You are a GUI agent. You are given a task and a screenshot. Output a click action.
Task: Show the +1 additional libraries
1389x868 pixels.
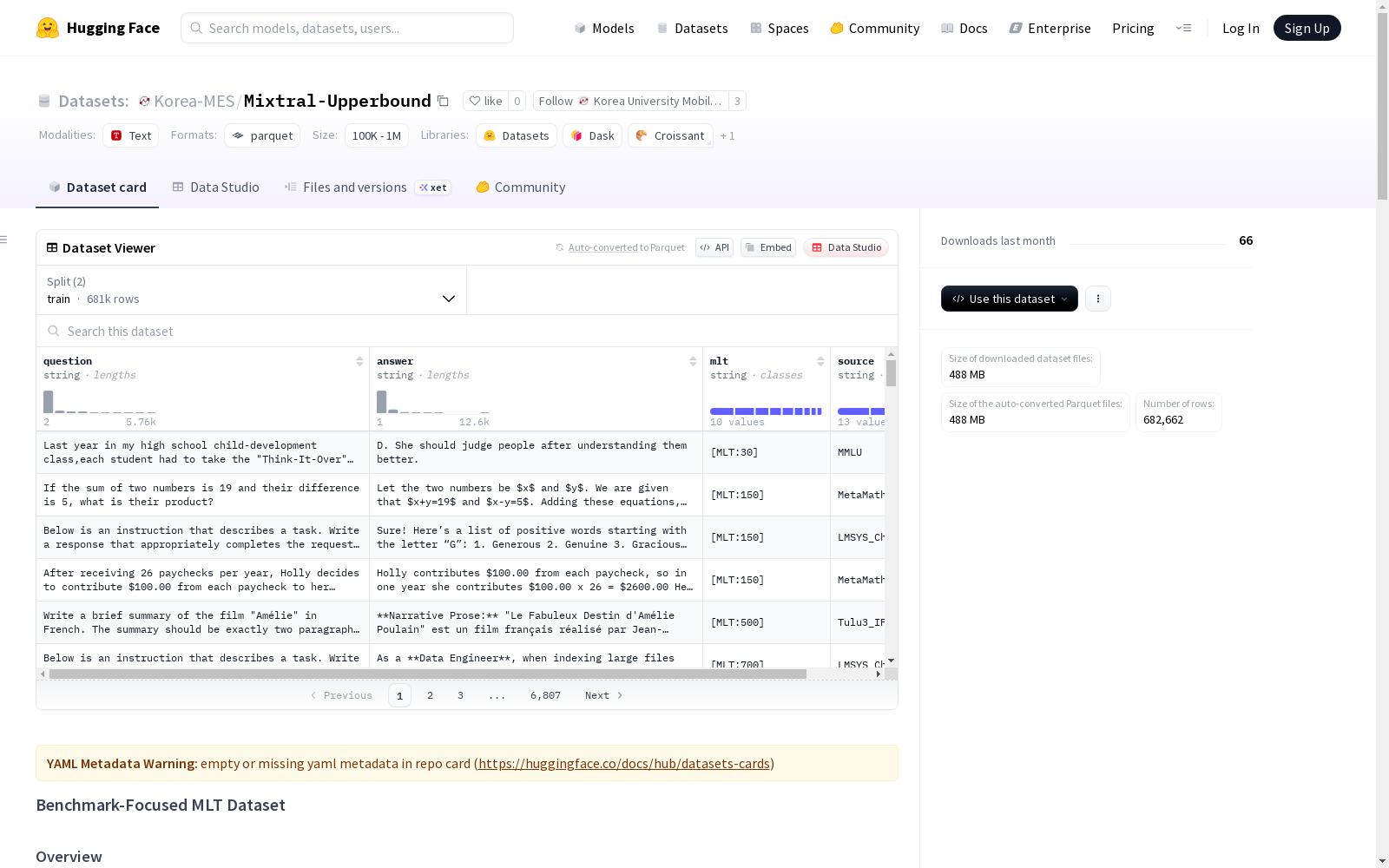(x=727, y=135)
